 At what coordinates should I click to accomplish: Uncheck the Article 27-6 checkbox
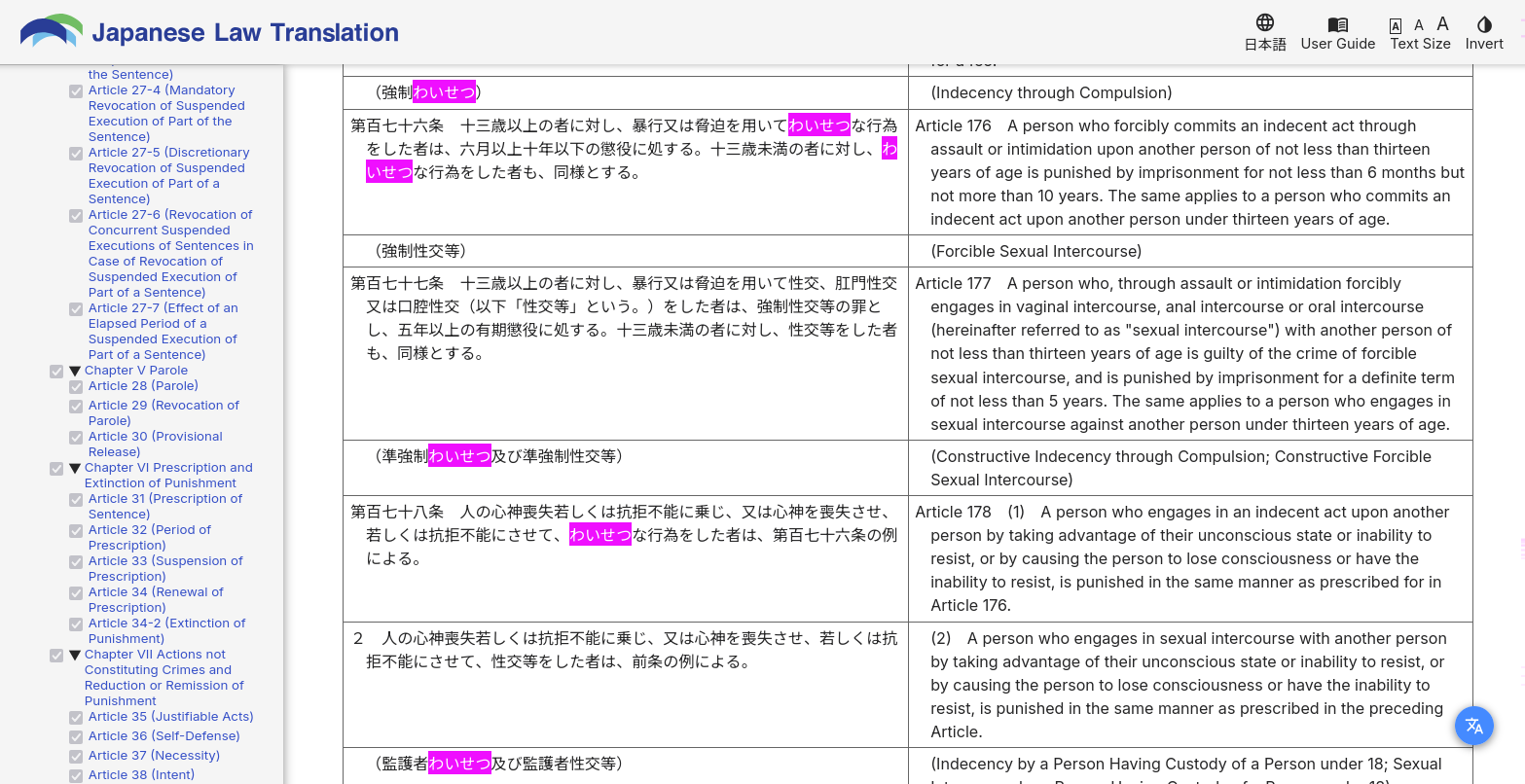[76, 216]
